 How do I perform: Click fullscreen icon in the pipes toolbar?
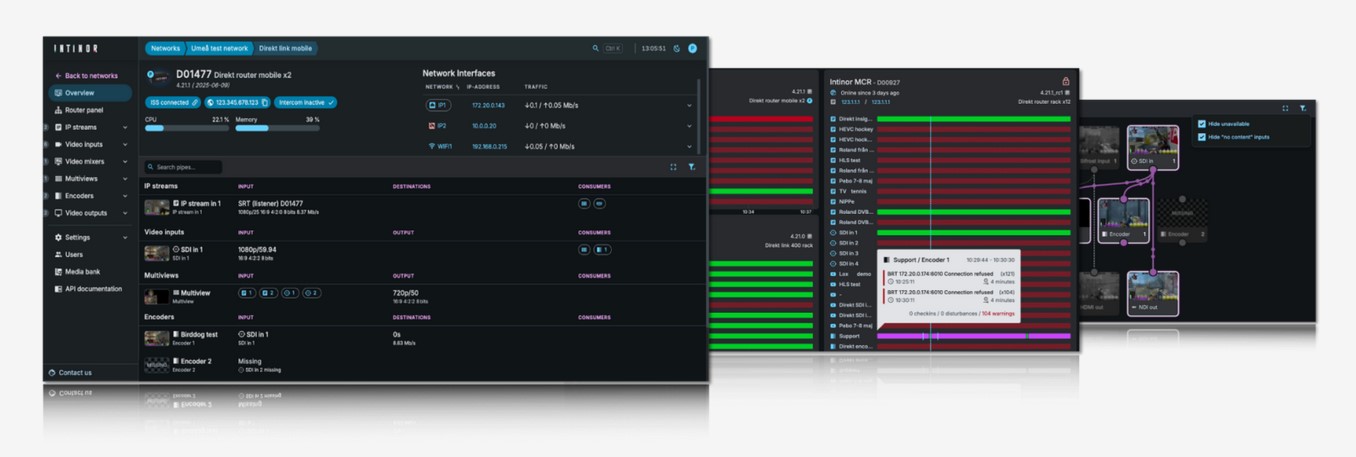tap(673, 167)
